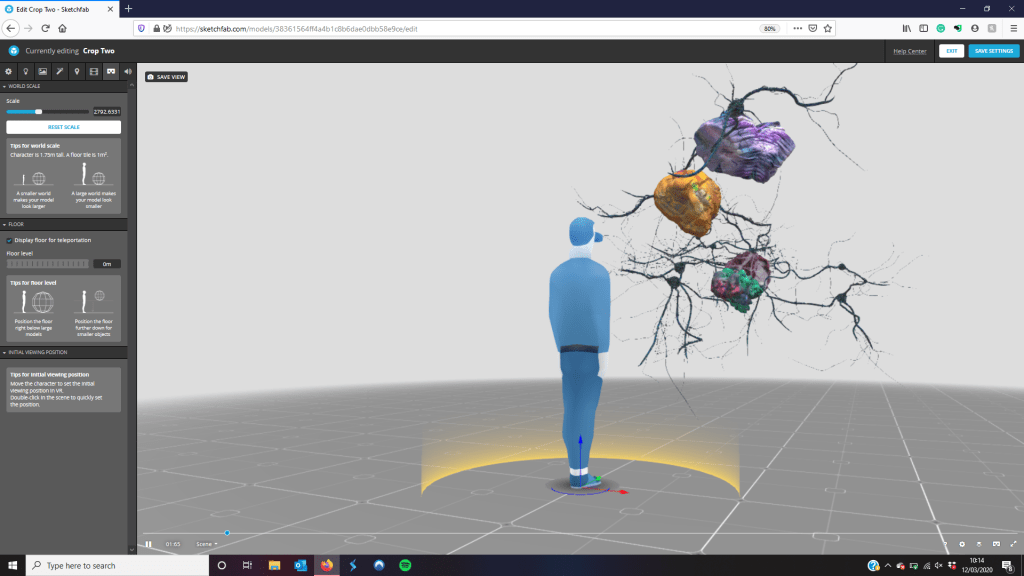The height and width of the screenshot is (576, 1024).
Task: Open the Scene settings gear tab
Action: pyautogui.click(x=9, y=71)
